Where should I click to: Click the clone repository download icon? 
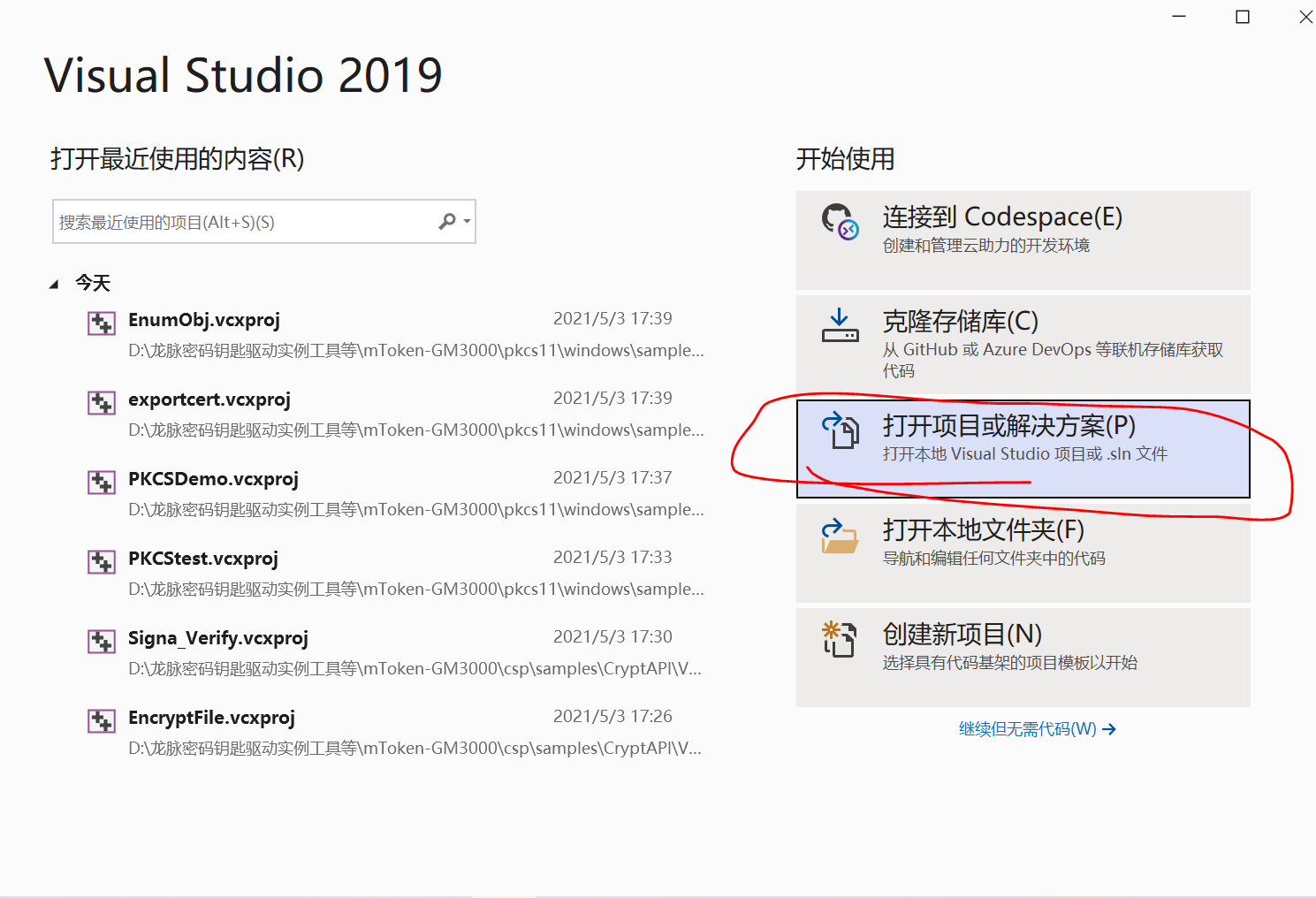(x=840, y=325)
